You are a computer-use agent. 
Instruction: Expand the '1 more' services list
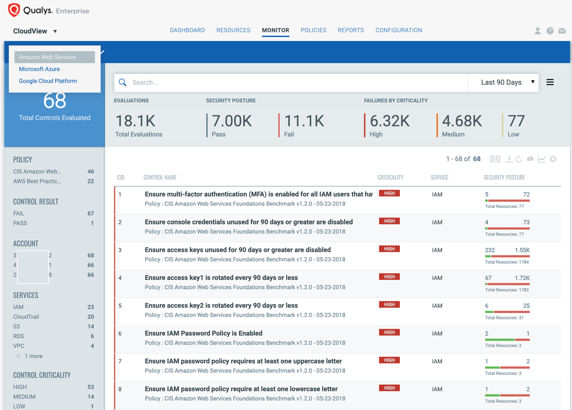30,356
